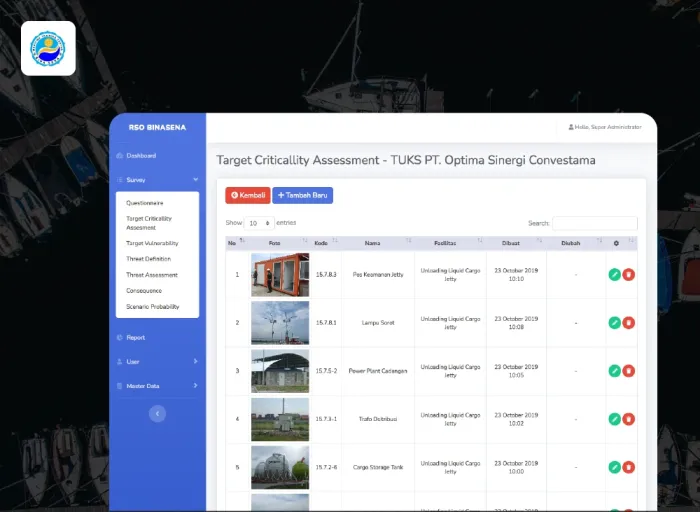Image resolution: width=700 pixels, height=512 pixels.
Task: Collapse the sidebar with round arrow button
Action: tap(157, 414)
